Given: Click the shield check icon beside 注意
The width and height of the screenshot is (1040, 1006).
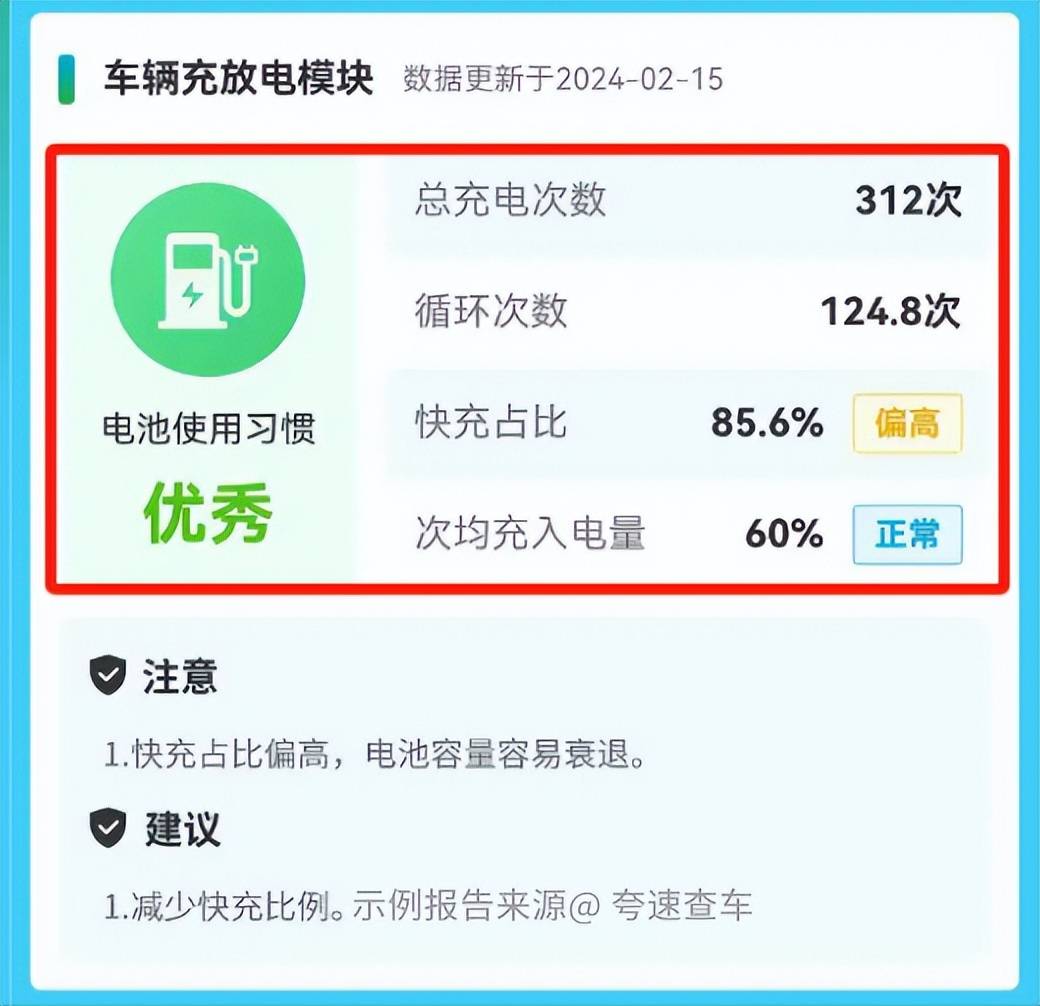Looking at the screenshot, I should [107, 675].
